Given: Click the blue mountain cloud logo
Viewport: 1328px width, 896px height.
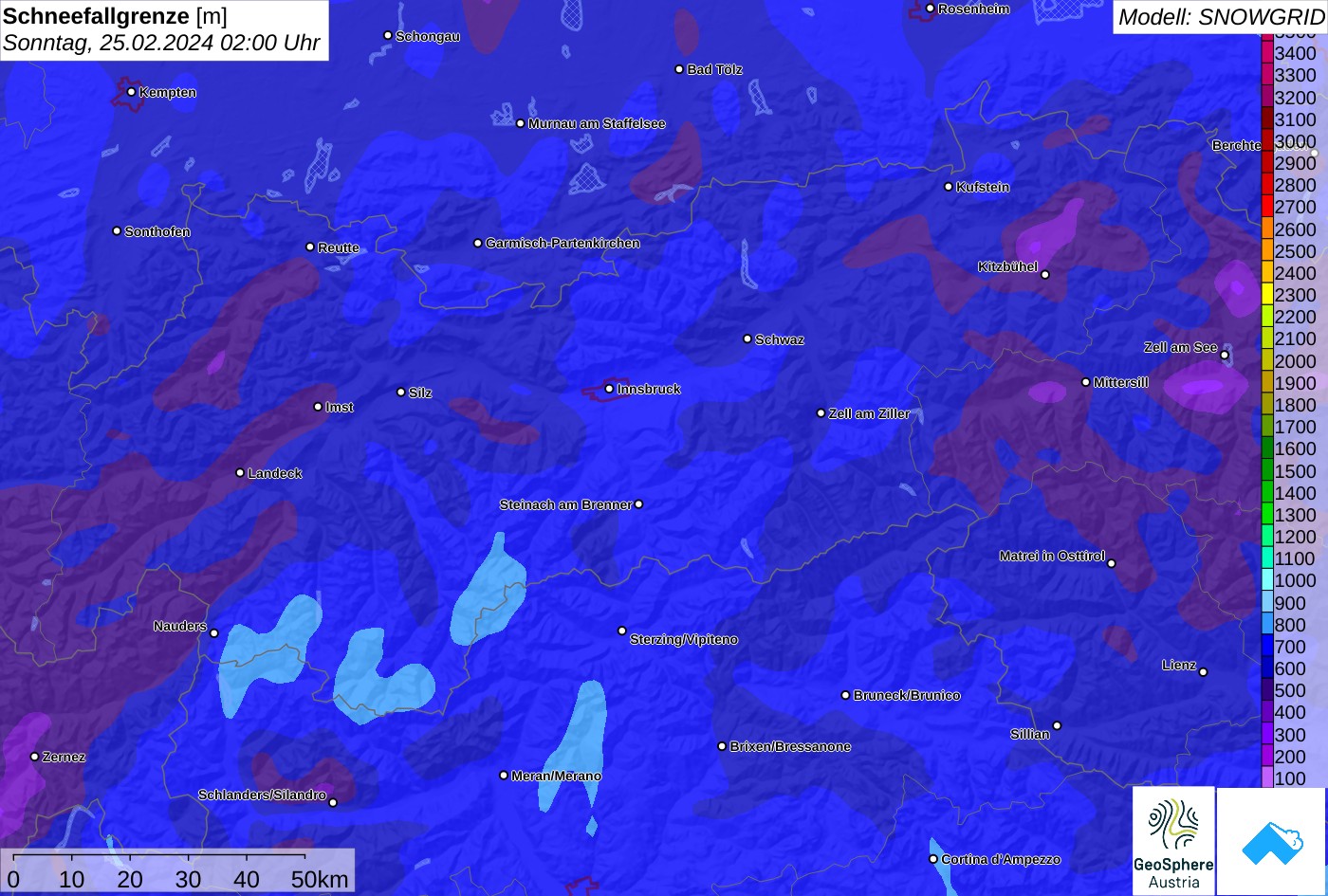Looking at the screenshot, I should (x=1272, y=841).
